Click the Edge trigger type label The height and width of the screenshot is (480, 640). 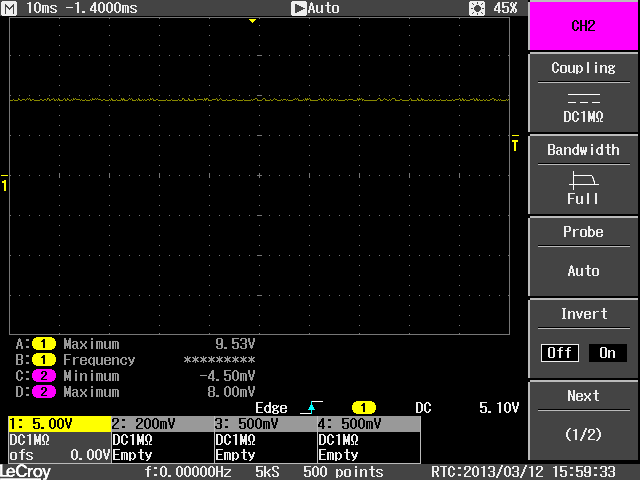coord(271,408)
